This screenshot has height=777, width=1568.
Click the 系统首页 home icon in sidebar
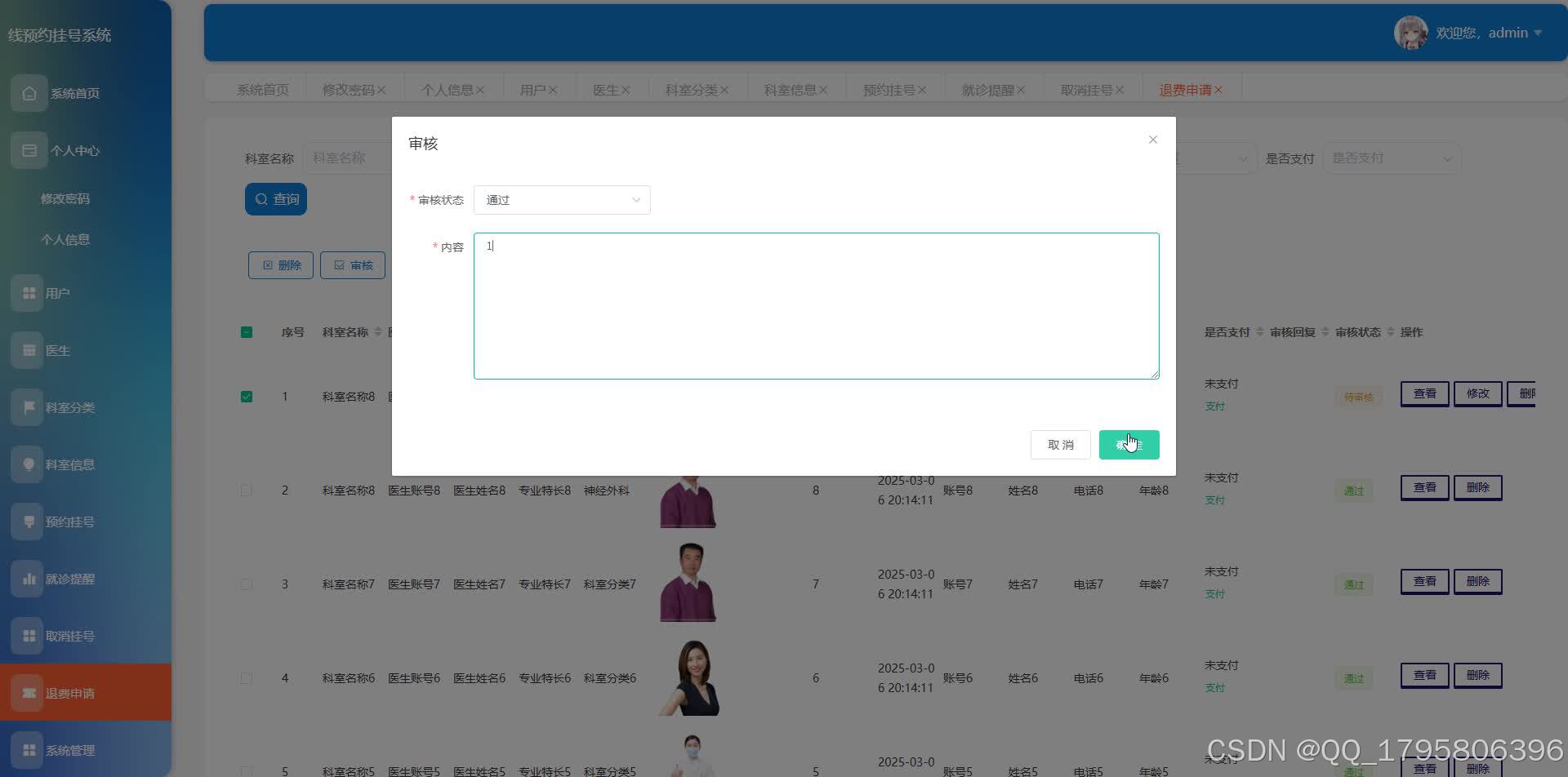click(x=29, y=93)
